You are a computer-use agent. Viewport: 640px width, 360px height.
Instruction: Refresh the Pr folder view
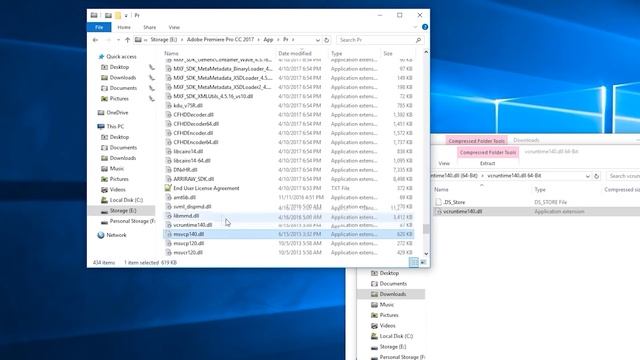pos(327,40)
